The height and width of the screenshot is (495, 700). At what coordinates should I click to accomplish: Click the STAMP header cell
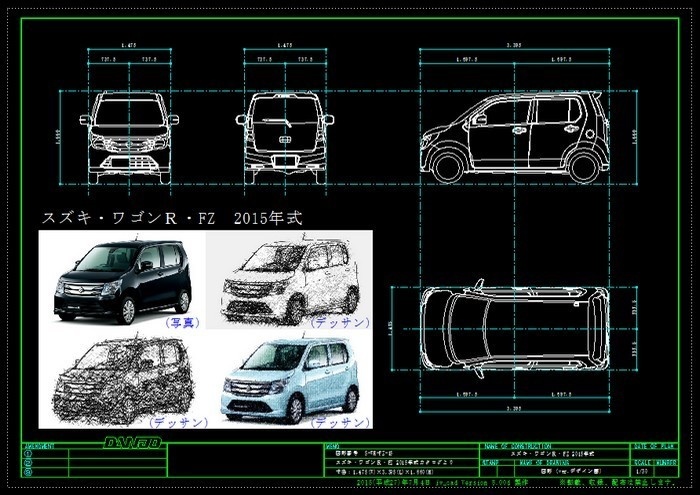click(x=490, y=463)
